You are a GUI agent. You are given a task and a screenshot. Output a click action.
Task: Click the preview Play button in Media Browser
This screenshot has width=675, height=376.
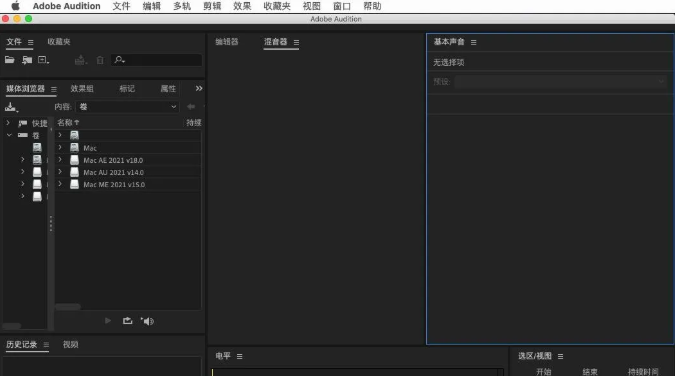[x=108, y=321]
